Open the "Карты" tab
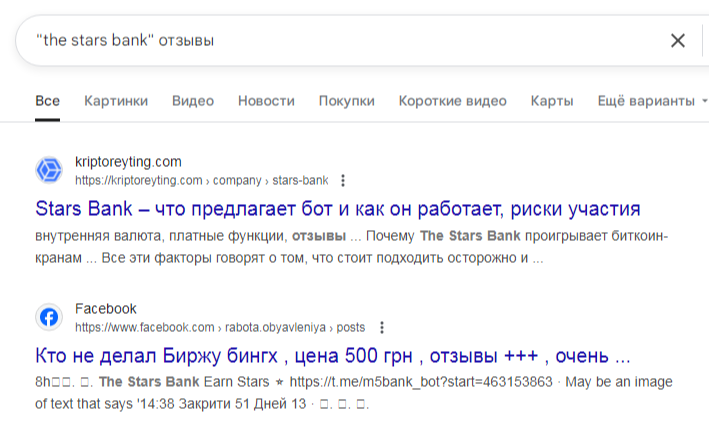The height and width of the screenshot is (446, 709). click(552, 101)
